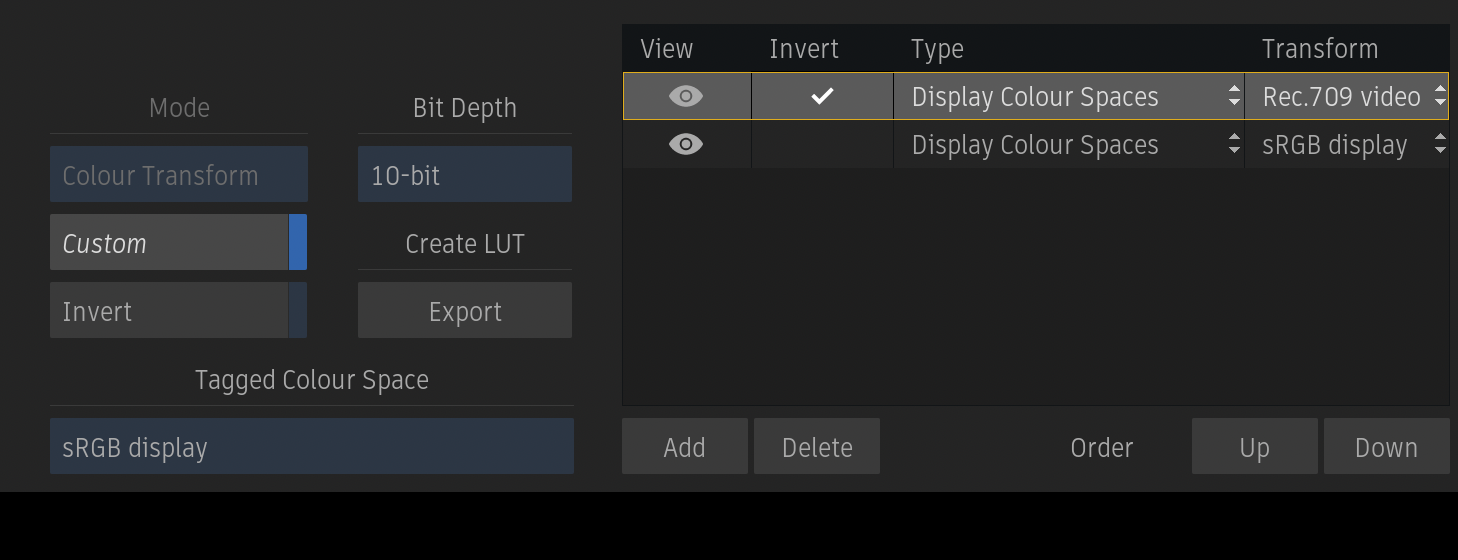The width and height of the screenshot is (1458, 560).
Task: Delete the selected transform row
Action: (817, 446)
